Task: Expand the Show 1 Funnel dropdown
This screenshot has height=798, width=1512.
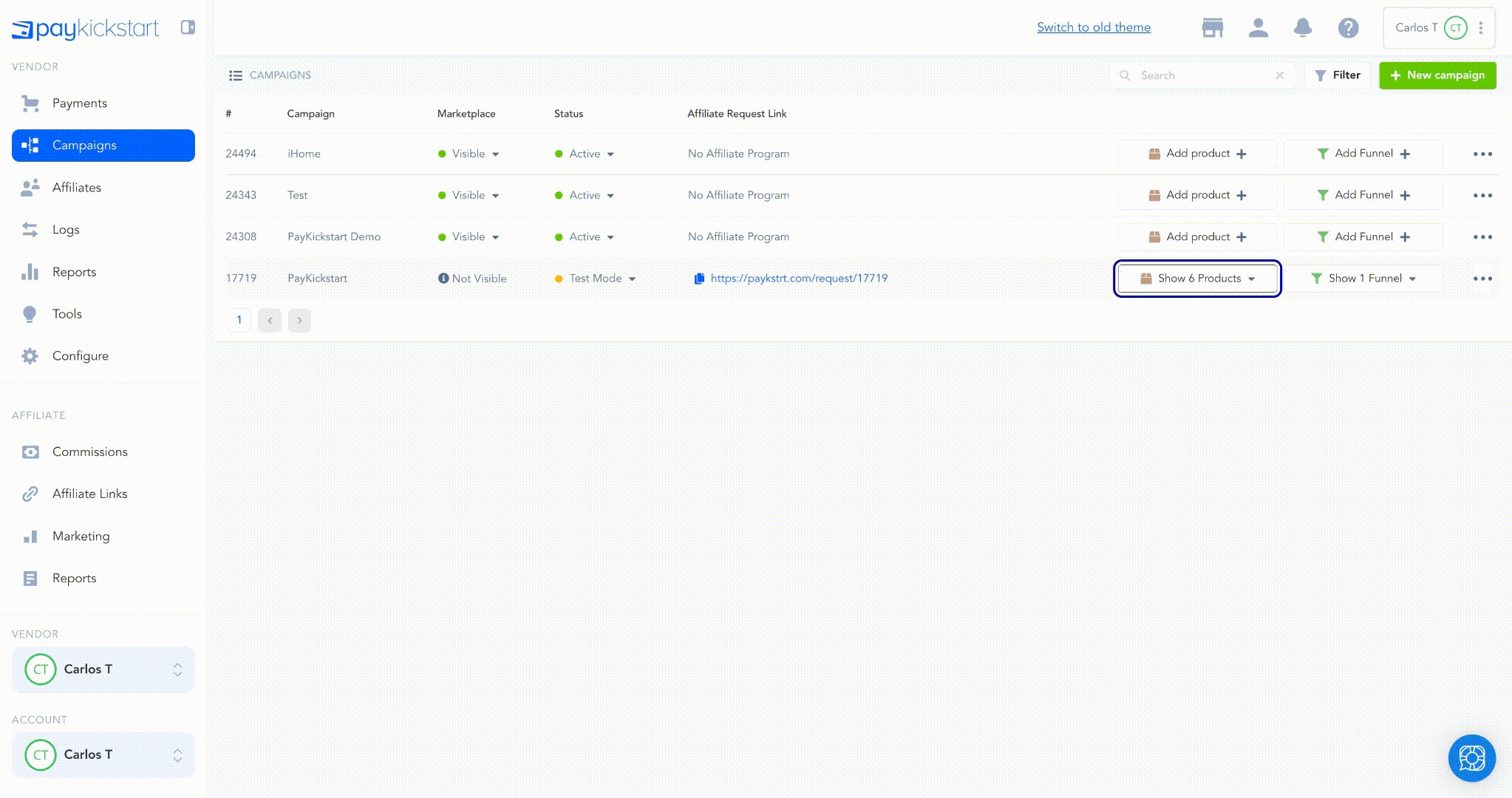Action: [1363, 279]
